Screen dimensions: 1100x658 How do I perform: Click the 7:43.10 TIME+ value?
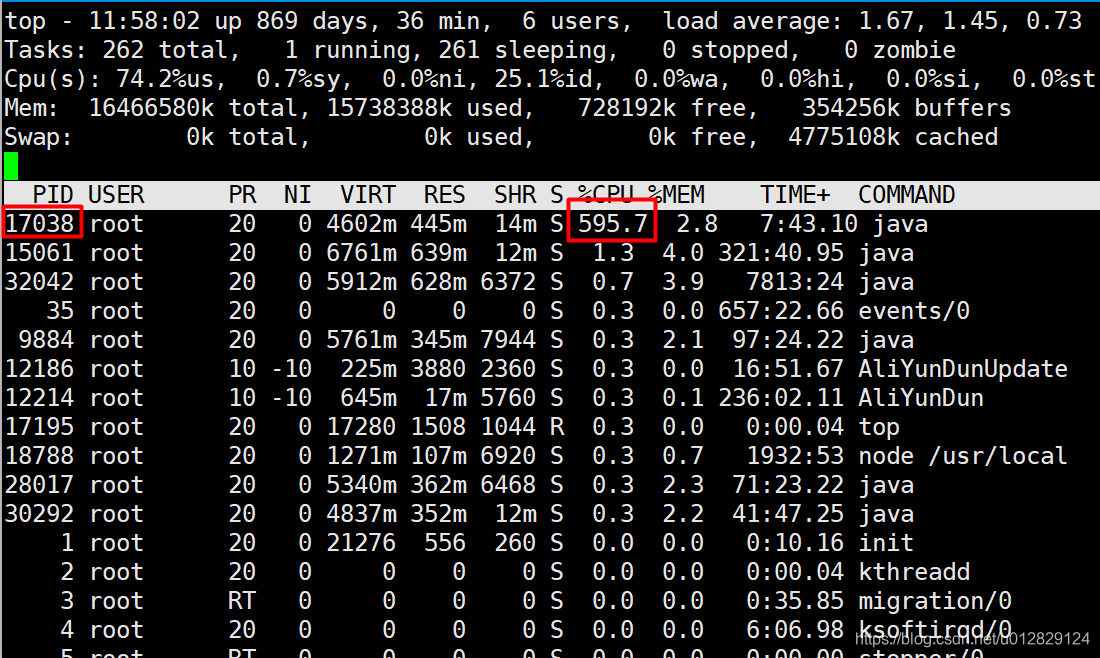(x=809, y=224)
